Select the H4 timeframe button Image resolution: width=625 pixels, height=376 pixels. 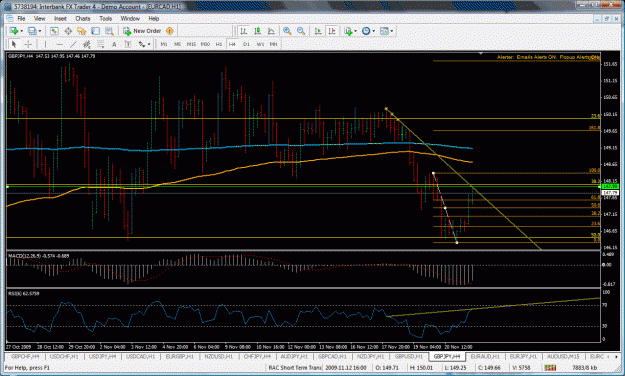coord(232,44)
